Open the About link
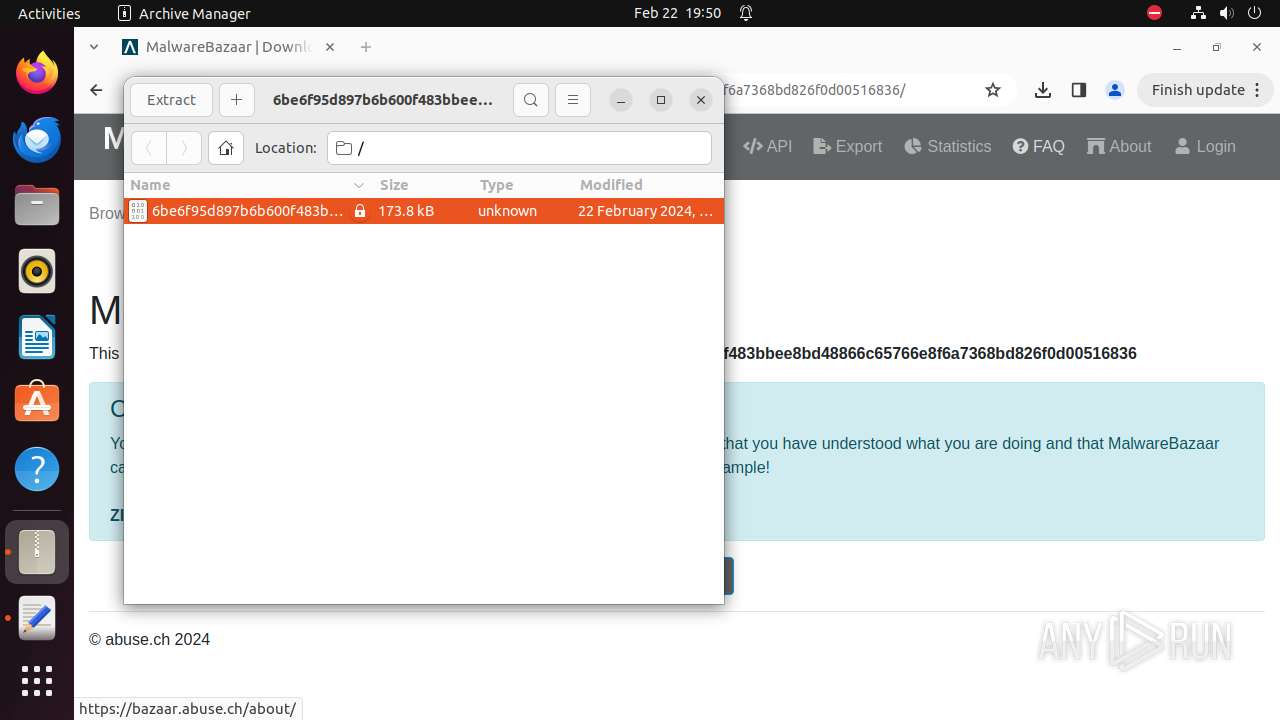The height and width of the screenshot is (720, 1280). point(1119,146)
